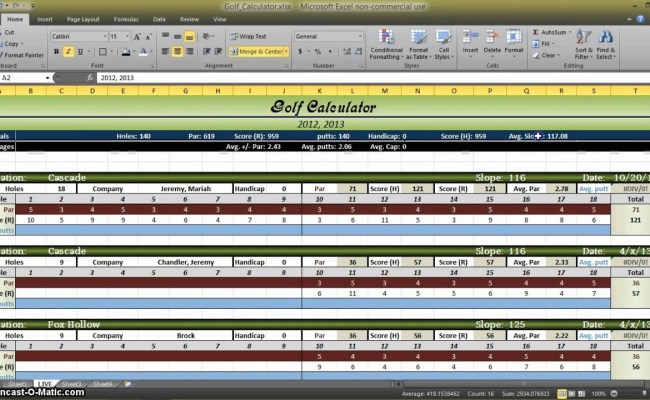Click the Font Color swatch
Image resolution: width=650 pixels, height=400 pixels.
[x=143, y=52]
